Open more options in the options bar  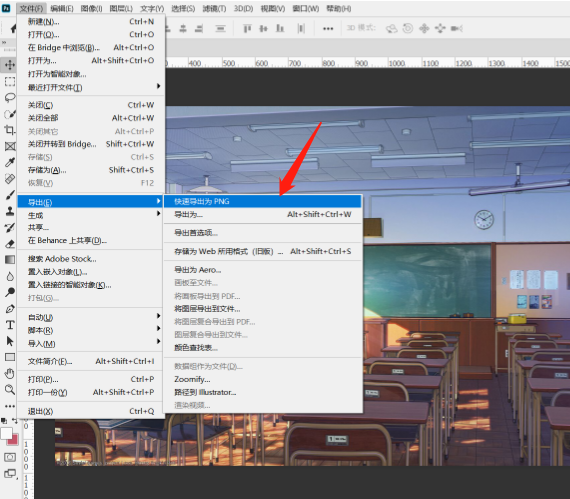tap(328, 28)
